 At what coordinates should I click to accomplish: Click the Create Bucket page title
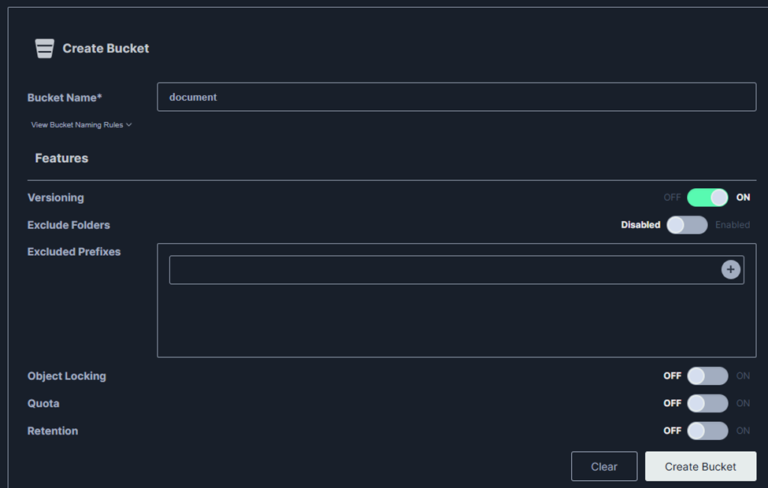[x=105, y=48]
